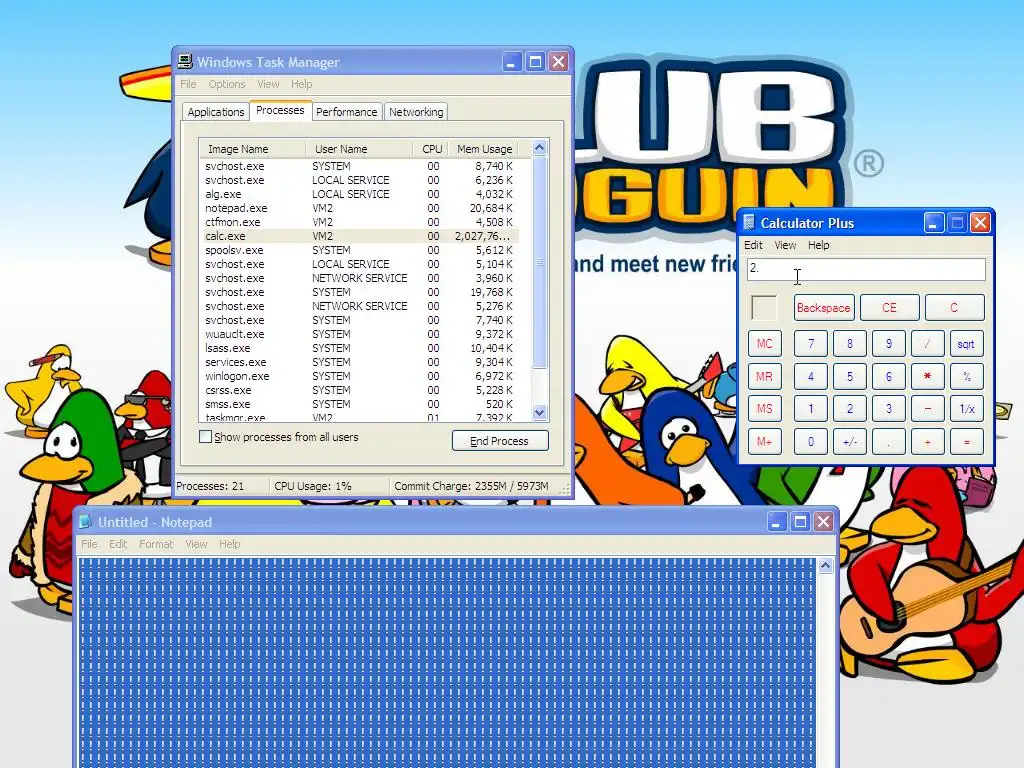Click the calculator M+ button

click(764, 442)
